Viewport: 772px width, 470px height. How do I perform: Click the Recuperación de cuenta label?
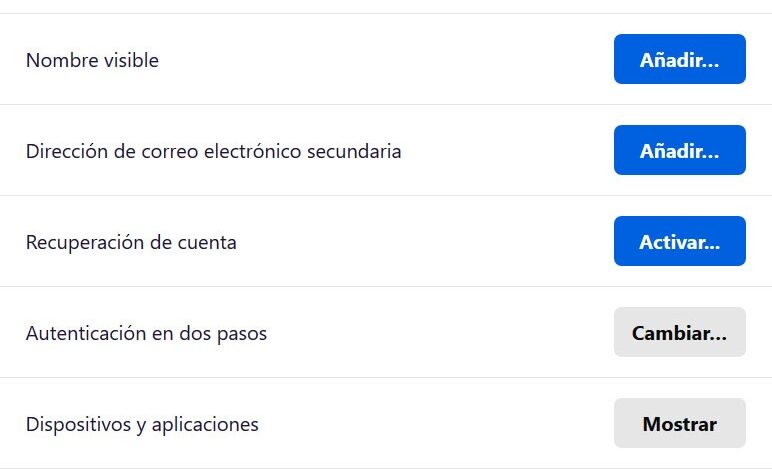tap(131, 243)
